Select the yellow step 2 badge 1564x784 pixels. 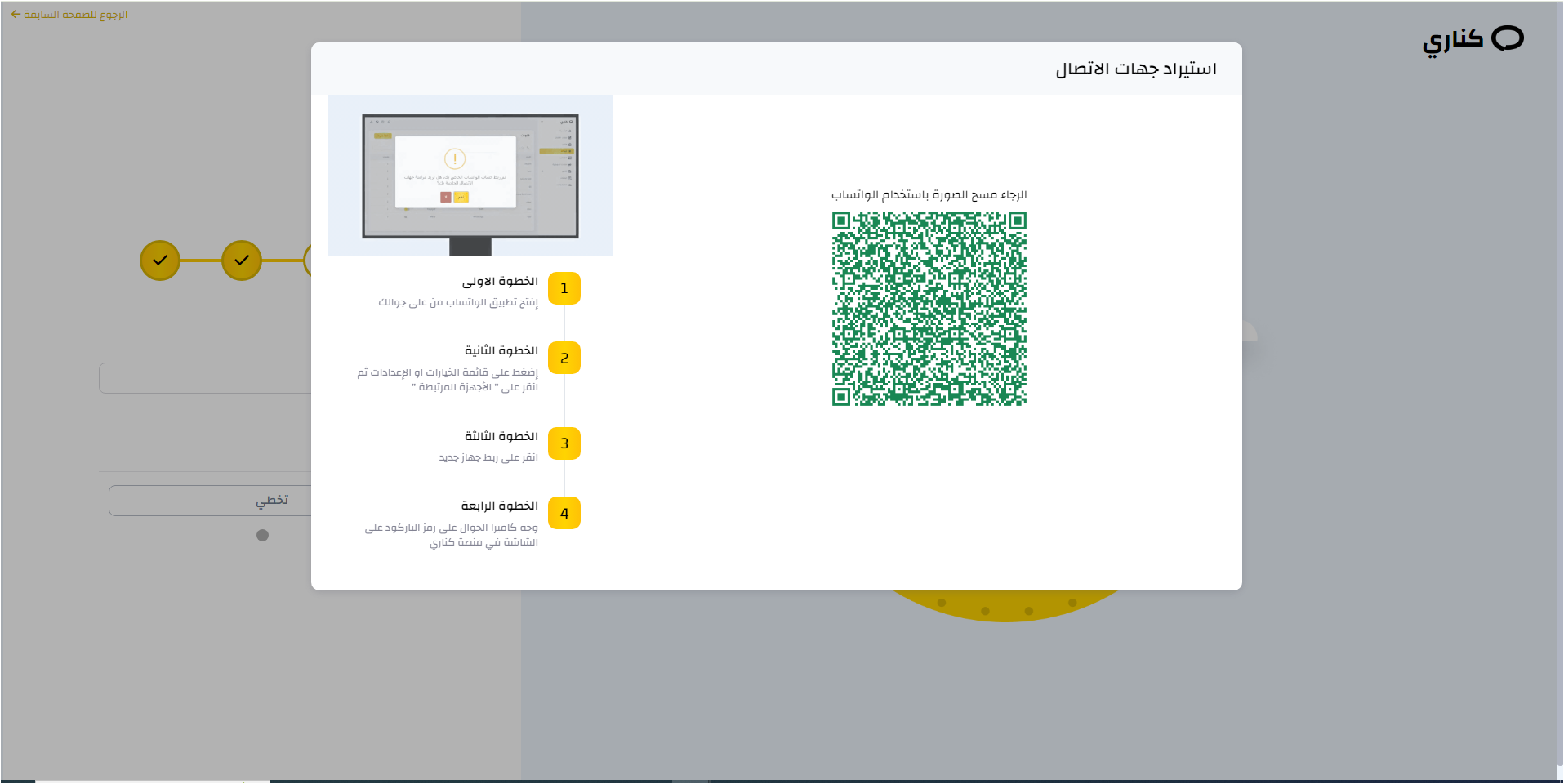564,358
